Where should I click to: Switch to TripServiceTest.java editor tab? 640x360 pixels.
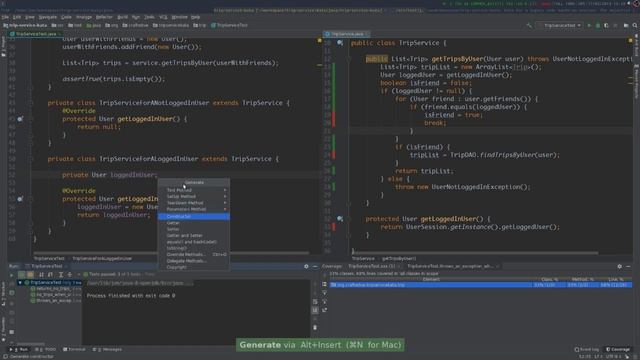coord(36,34)
